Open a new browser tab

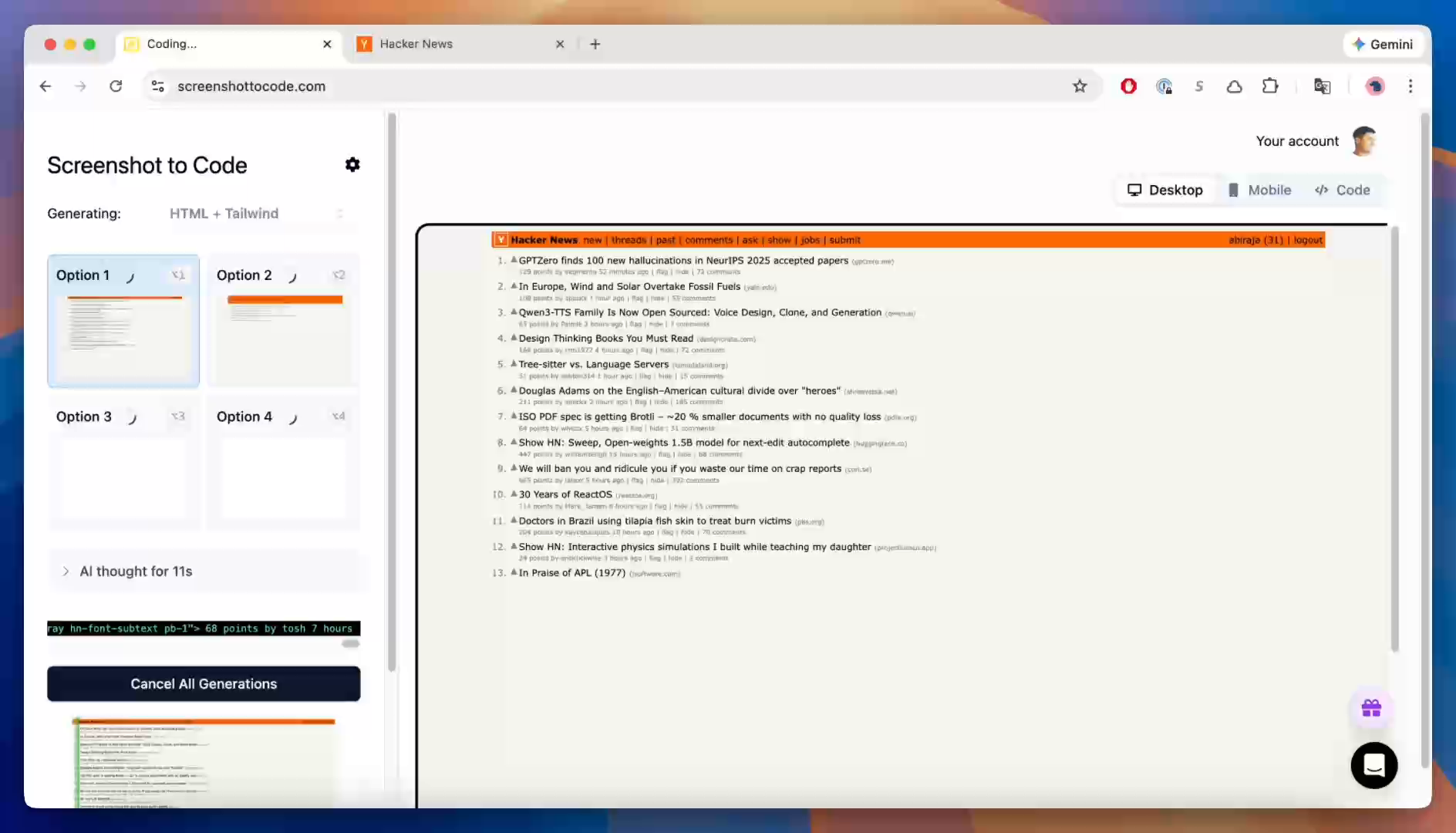click(x=595, y=44)
